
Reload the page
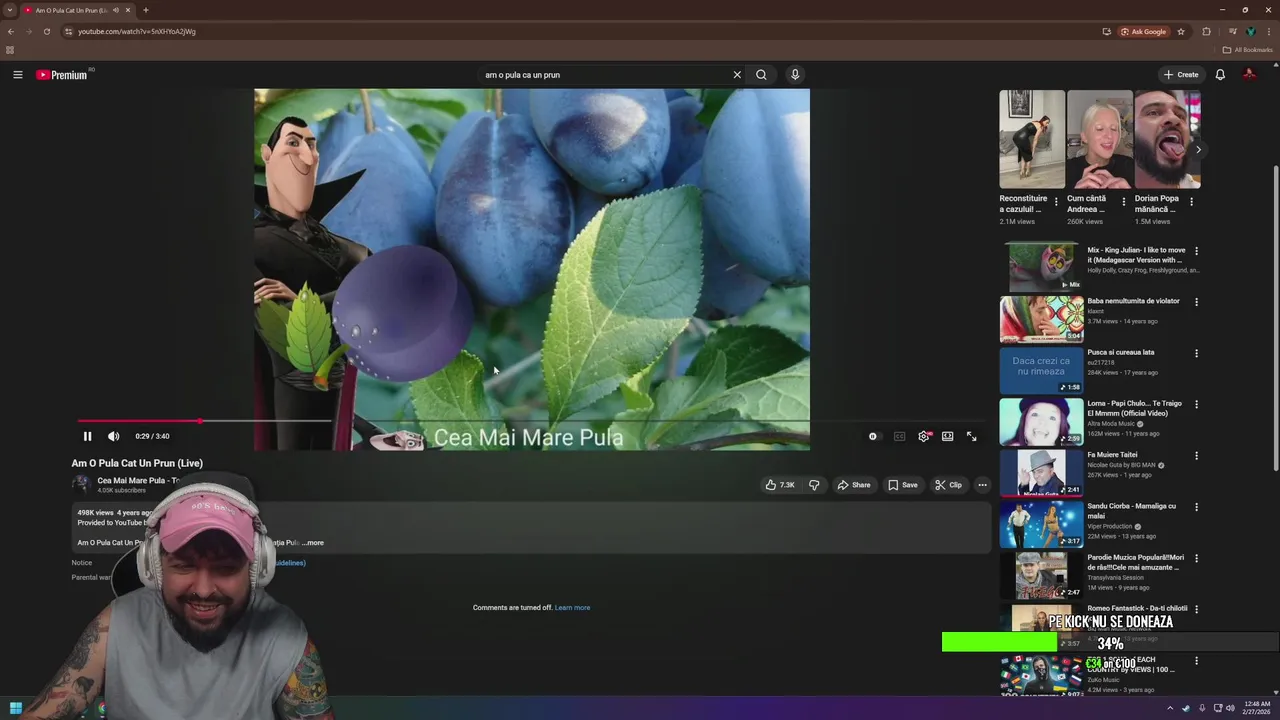[46, 31]
